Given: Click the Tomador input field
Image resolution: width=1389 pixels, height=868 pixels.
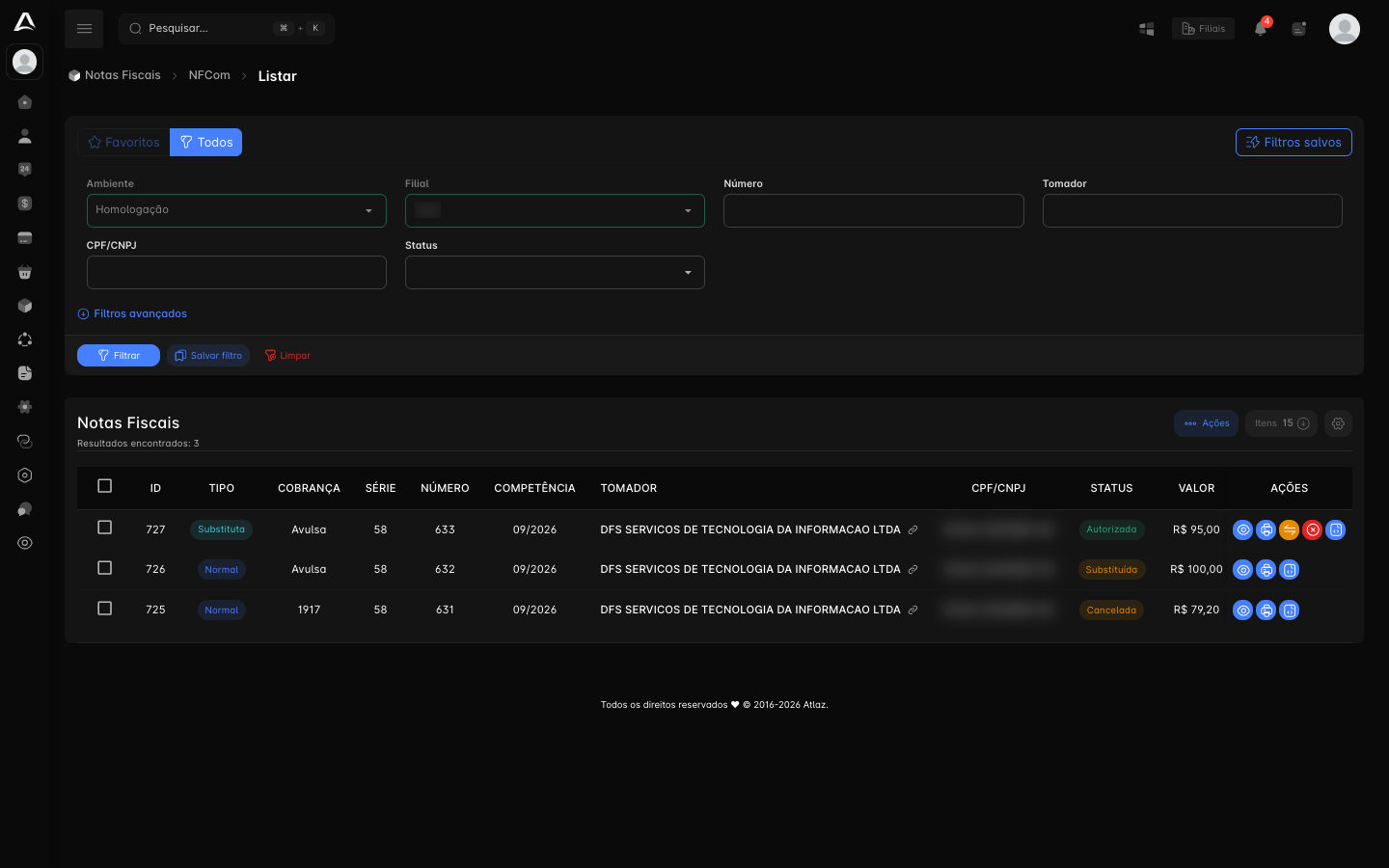Looking at the screenshot, I should 1192,210.
